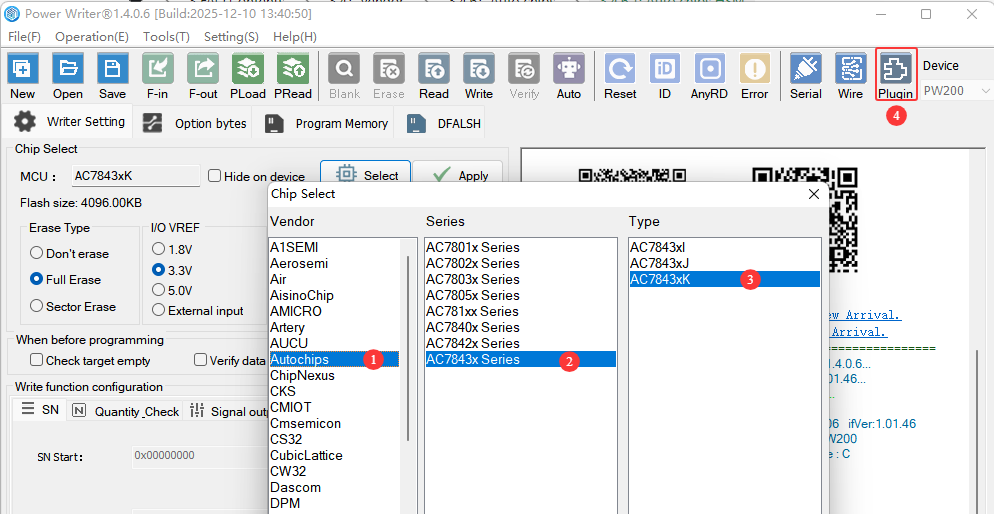Expand the Device PW200 dropdown
This screenshot has width=994, height=514.
pos(956,91)
